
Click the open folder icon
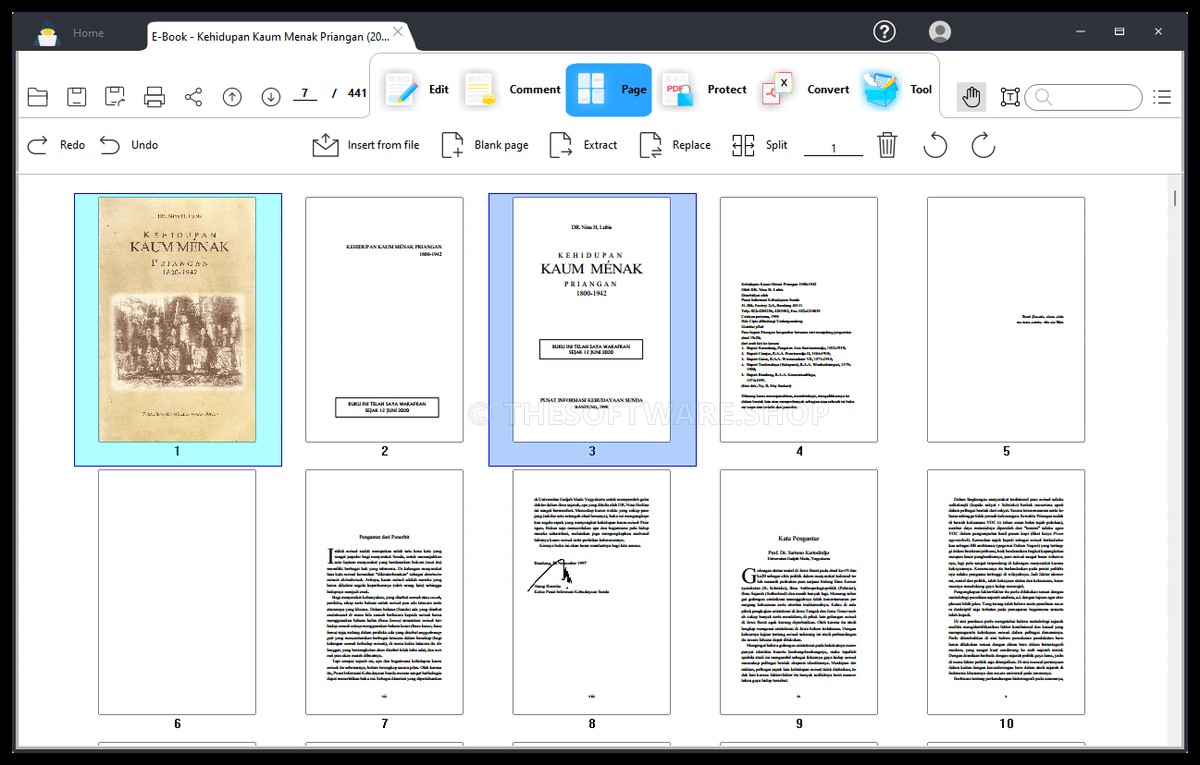click(38, 97)
